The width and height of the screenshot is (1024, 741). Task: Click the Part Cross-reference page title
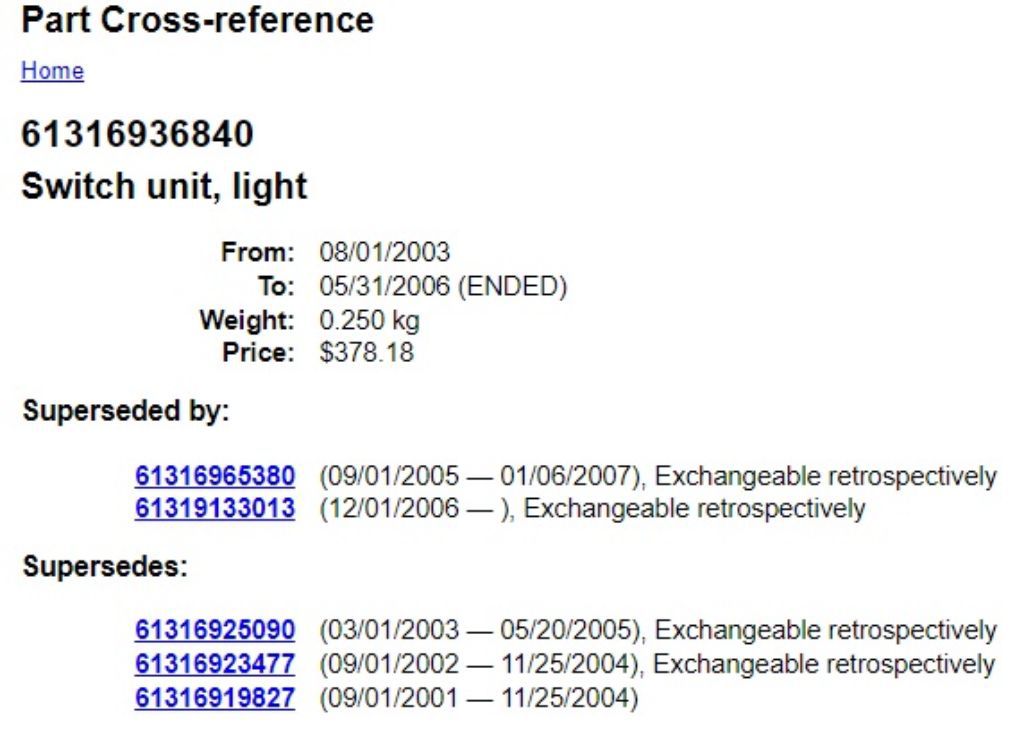click(x=197, y=20)
